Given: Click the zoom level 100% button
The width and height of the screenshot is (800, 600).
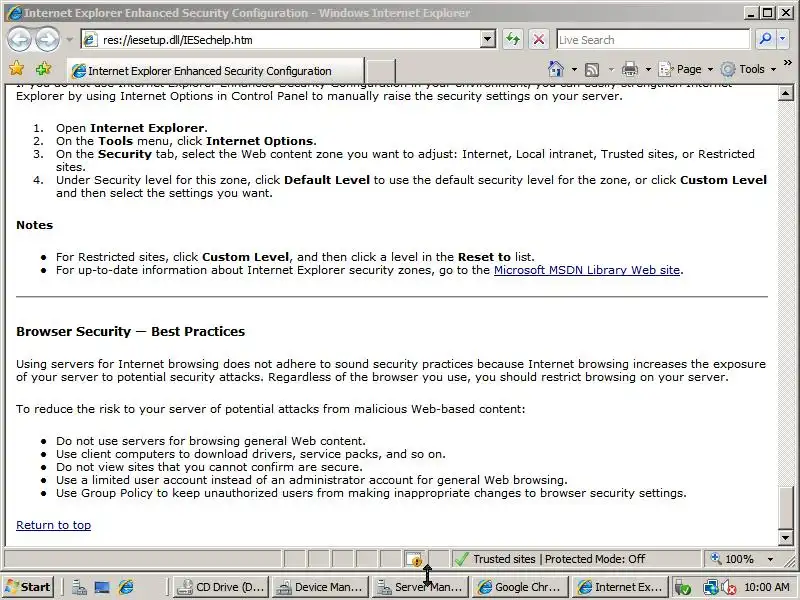Looking at the screenshot, I should point(733,559).
